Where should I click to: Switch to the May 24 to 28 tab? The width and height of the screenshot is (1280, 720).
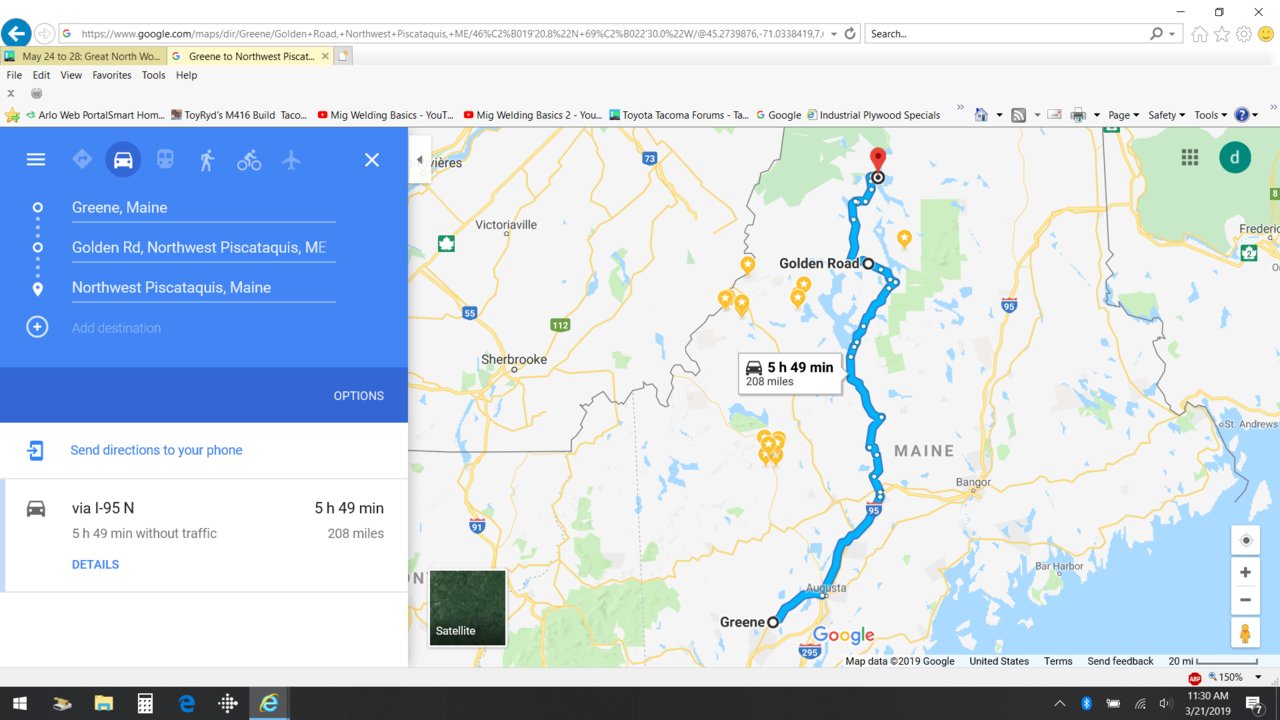point(83,56)
